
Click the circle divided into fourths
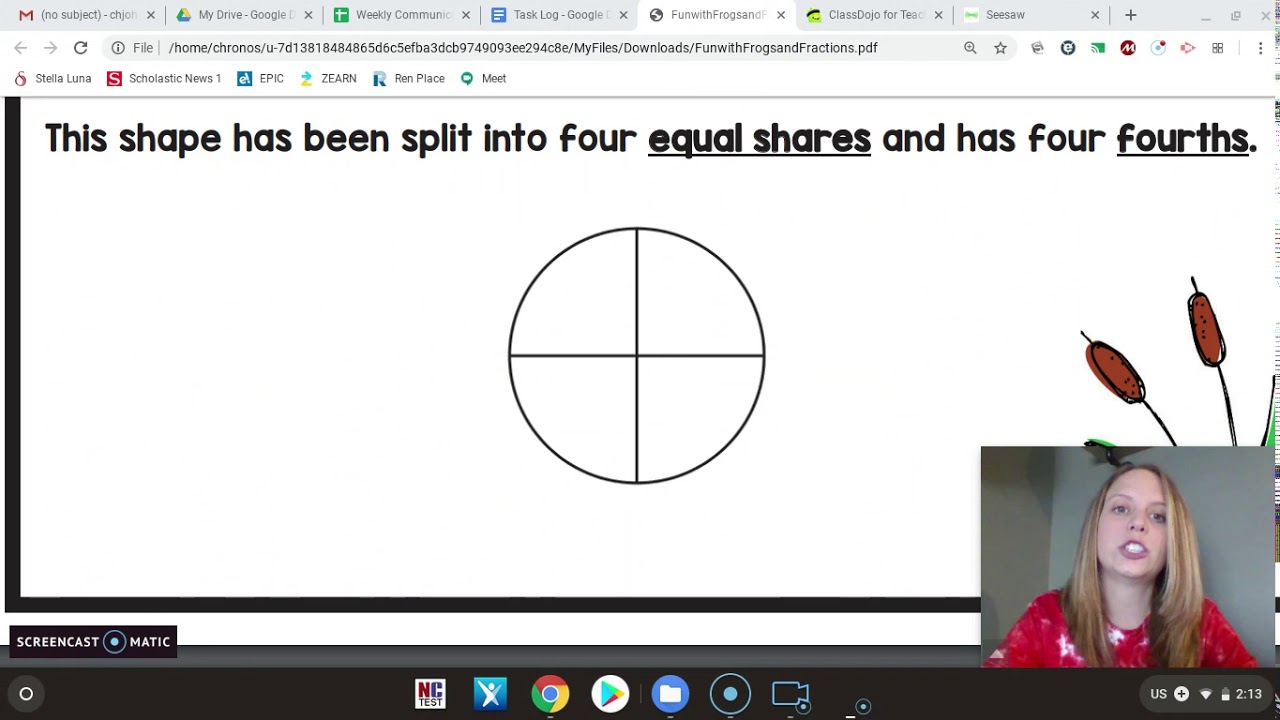(637, 356)
